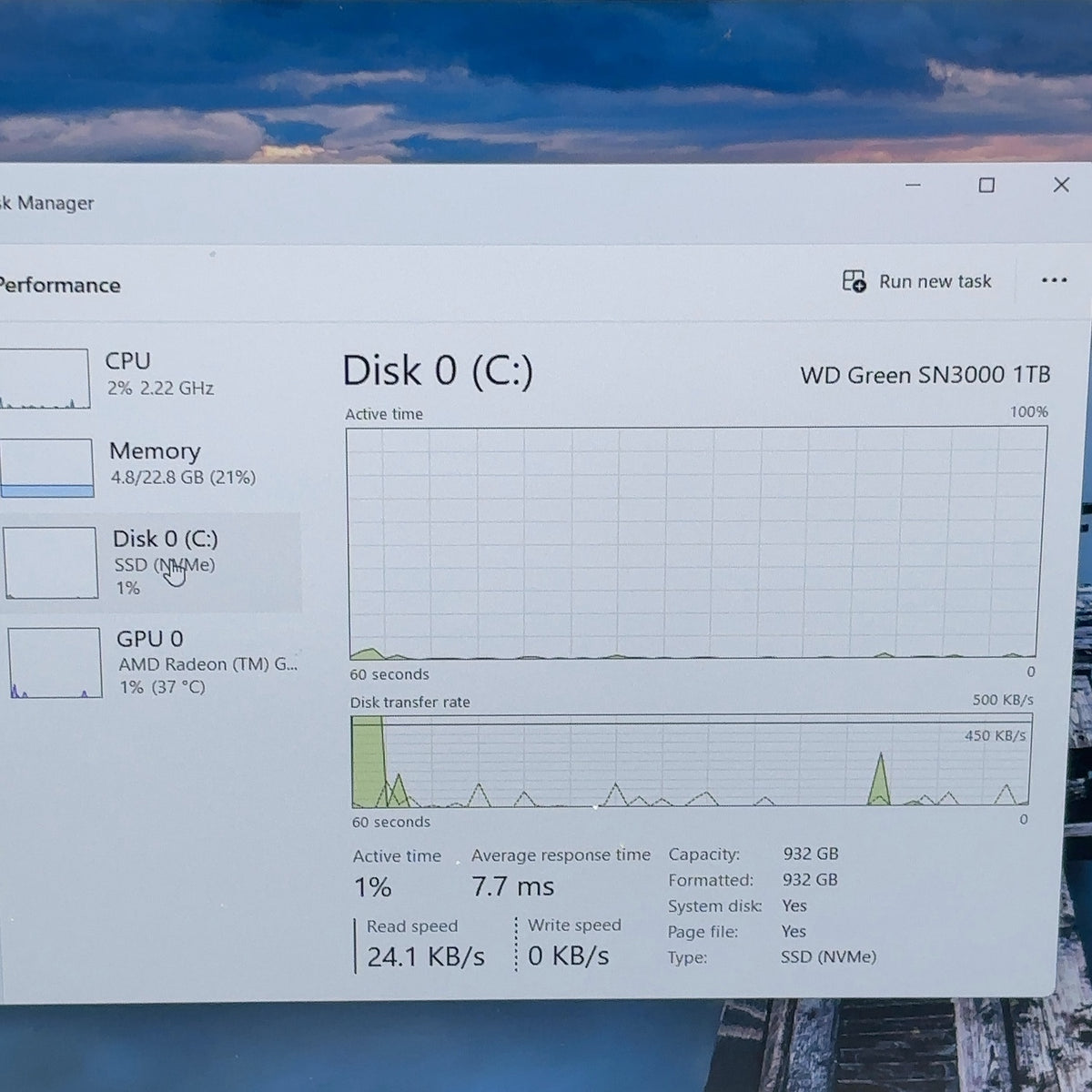1092x1092 pixels.
Task: Click the Formatted 932 GB value
Action: click(x=810, y=880)
